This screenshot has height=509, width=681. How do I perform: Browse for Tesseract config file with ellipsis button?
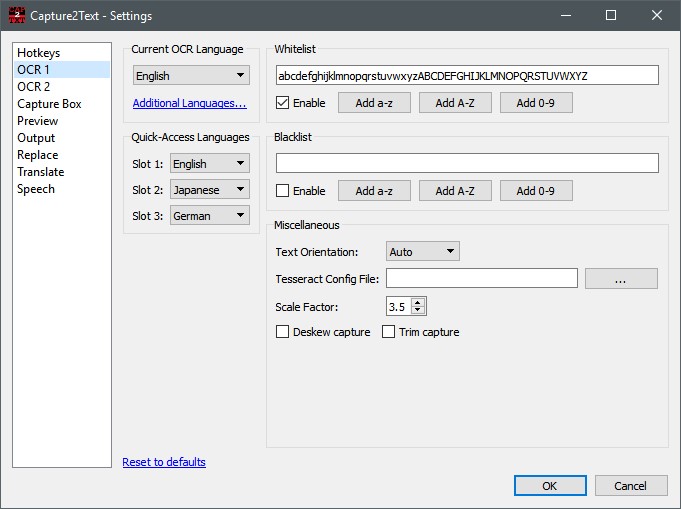621,279
